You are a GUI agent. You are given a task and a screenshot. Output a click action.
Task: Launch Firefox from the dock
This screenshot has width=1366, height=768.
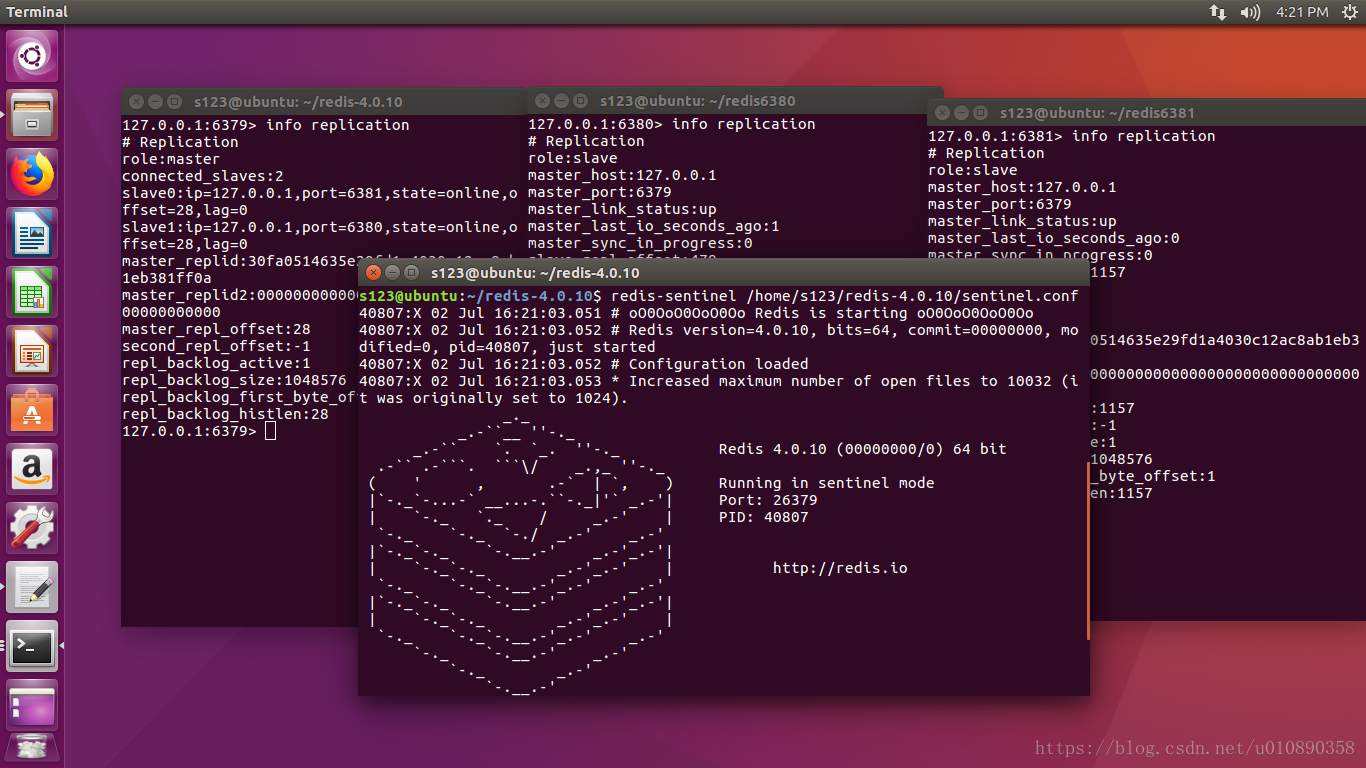(32, 174)
